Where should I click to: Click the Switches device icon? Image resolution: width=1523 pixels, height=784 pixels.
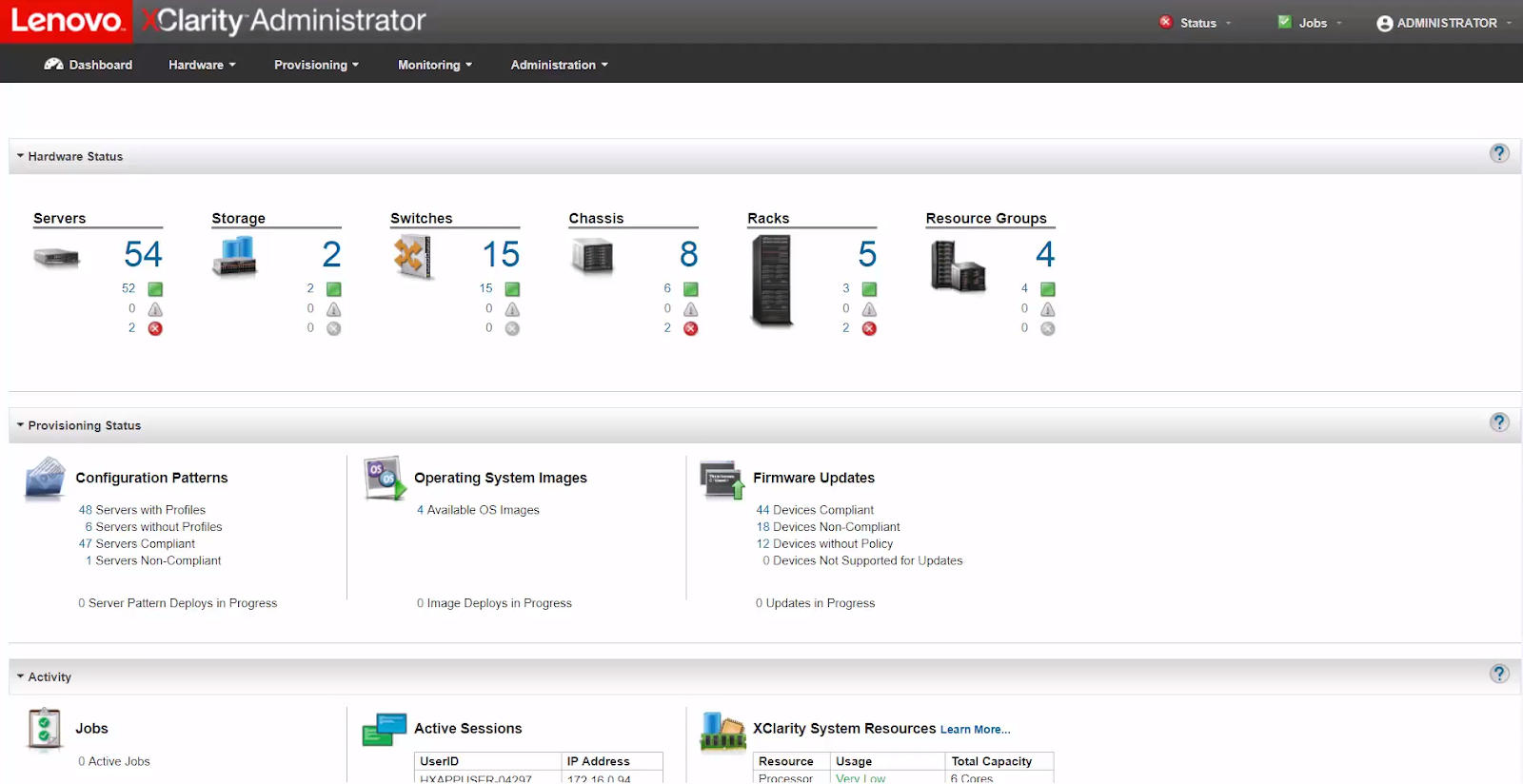413,257
